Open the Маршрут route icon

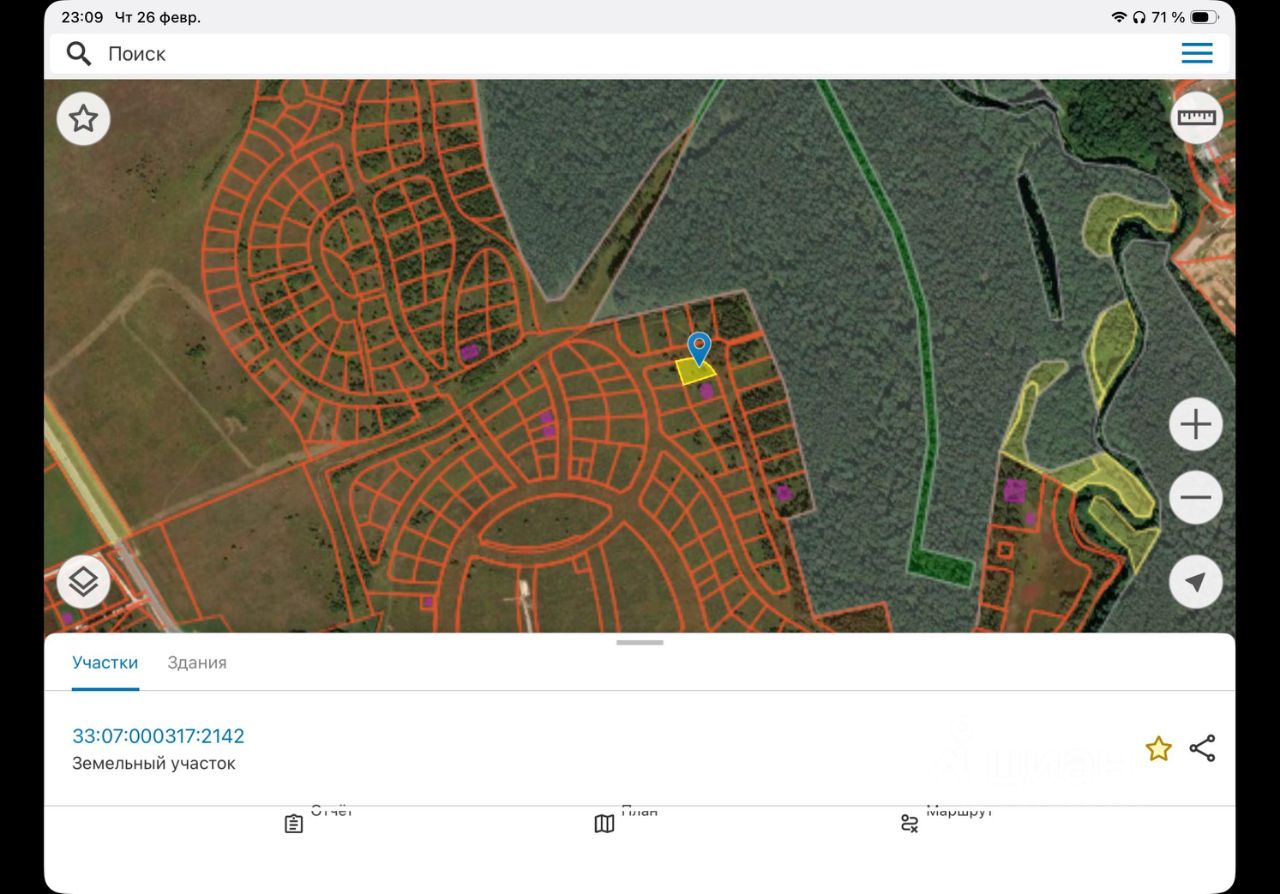909,823
